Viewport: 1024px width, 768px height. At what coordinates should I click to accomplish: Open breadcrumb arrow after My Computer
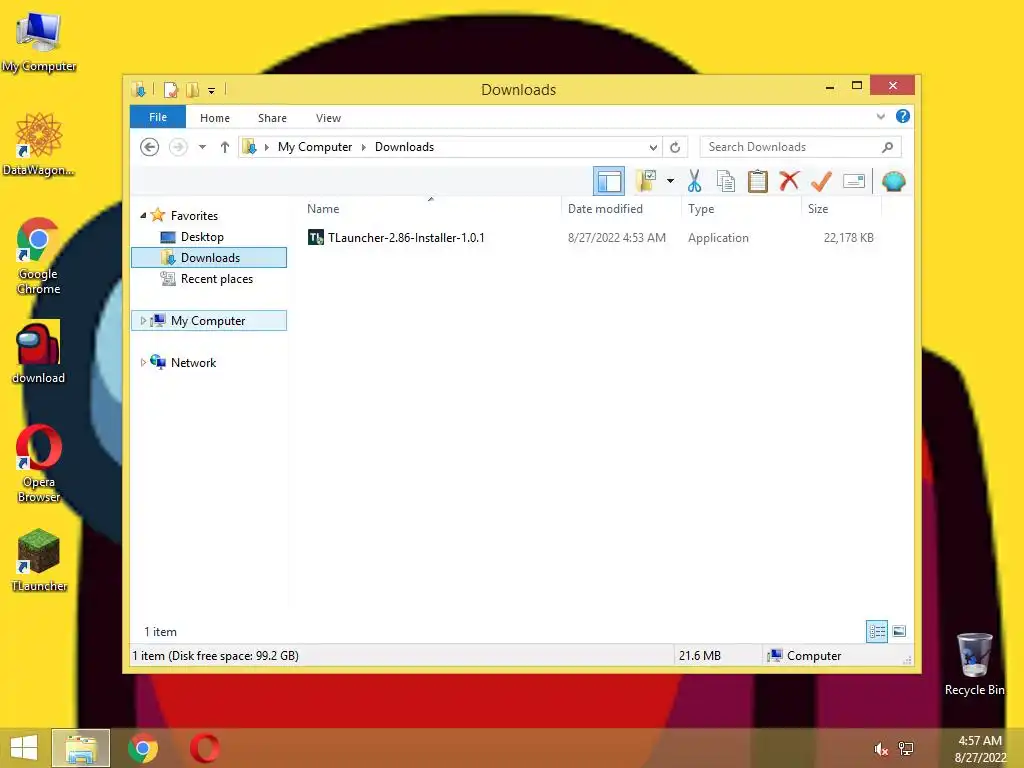tap(364, 147)
